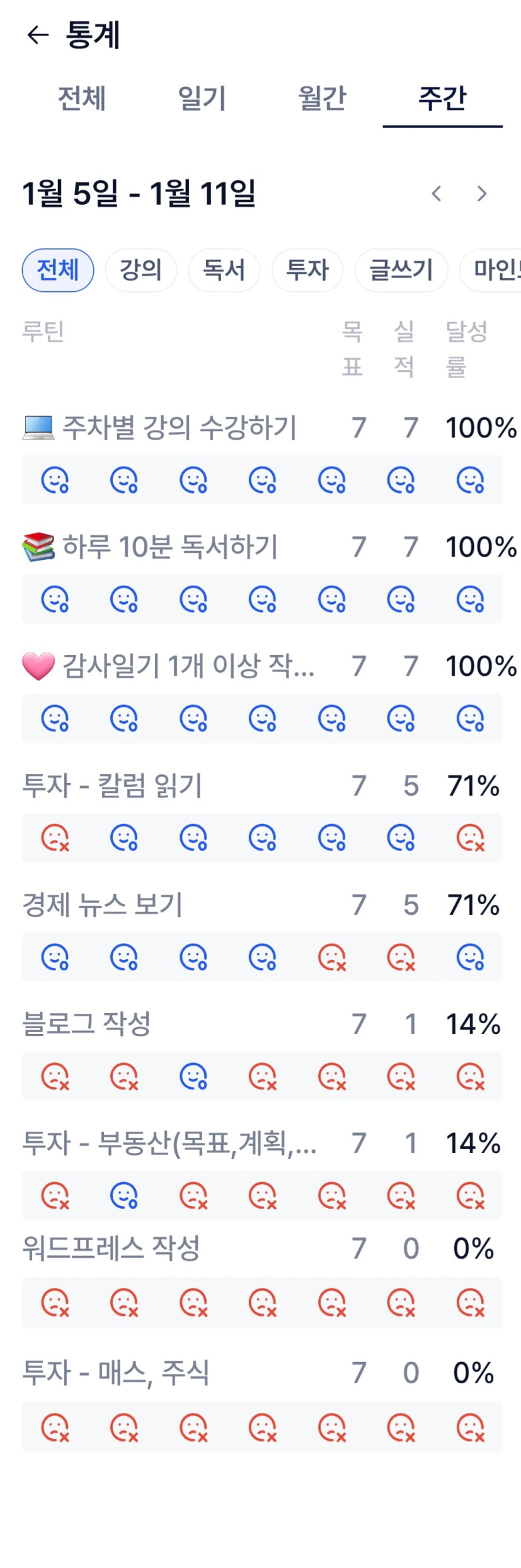Tap last day face for 하루 10분 독서하기
The width and height of the screenshot is (521, 1568).
470,599
